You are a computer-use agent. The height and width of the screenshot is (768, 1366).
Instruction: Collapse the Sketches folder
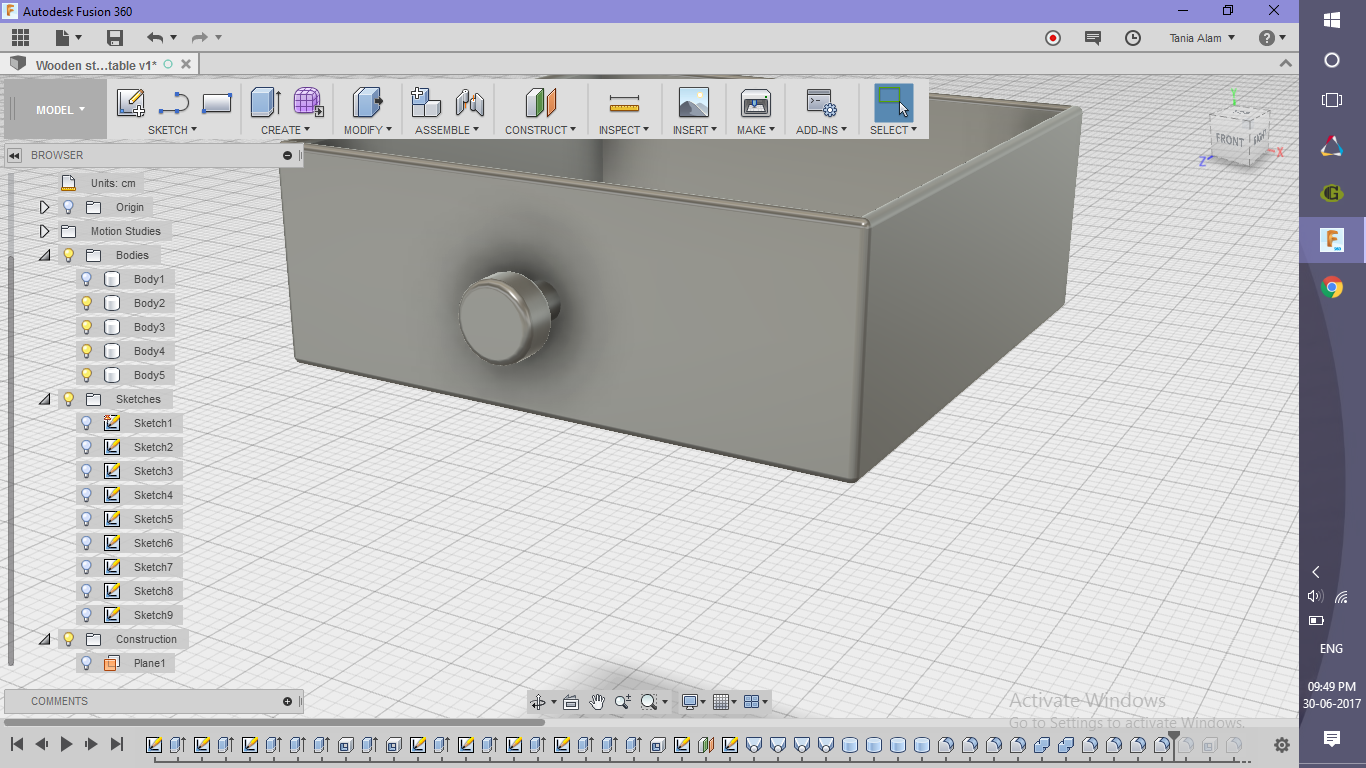pyautogui.click(x=44, y=399)
